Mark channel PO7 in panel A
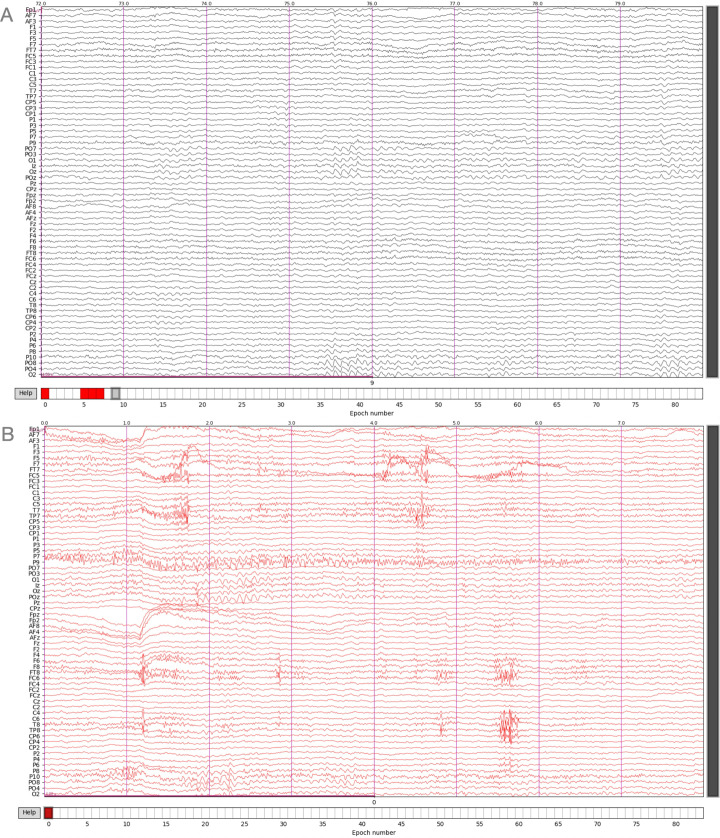Viewport: 720px width, 838px height. [30, 149]
